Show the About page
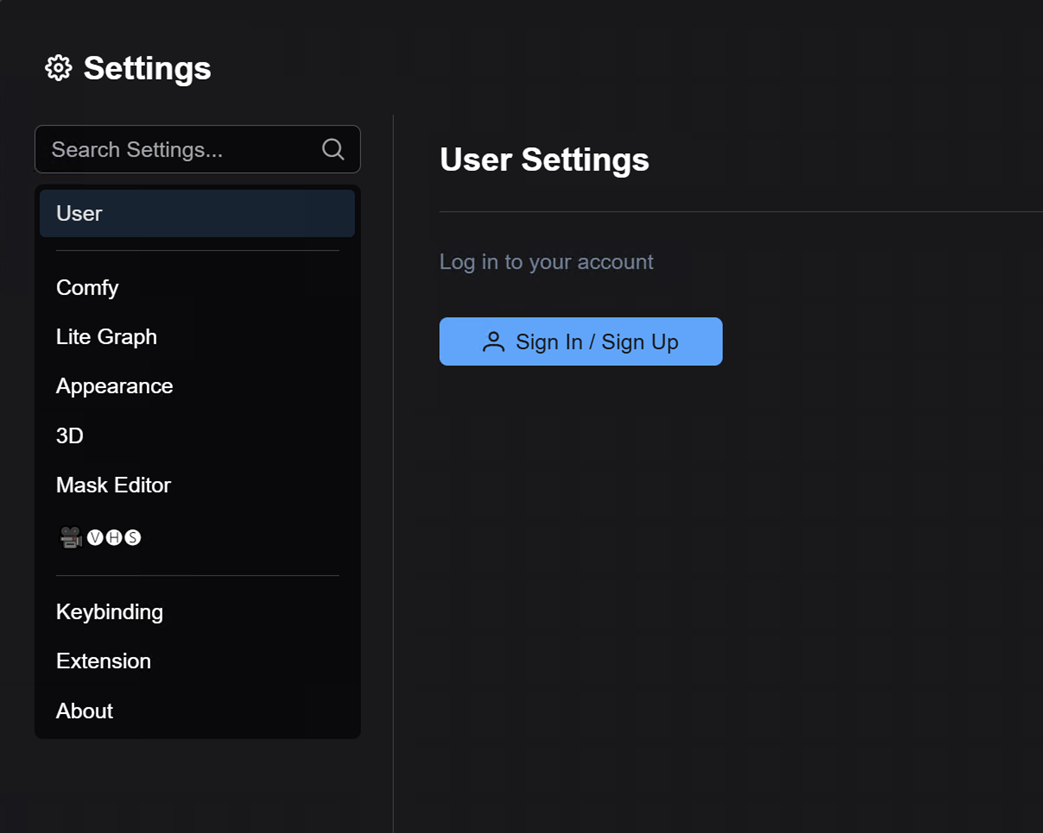 pos(198,711)
